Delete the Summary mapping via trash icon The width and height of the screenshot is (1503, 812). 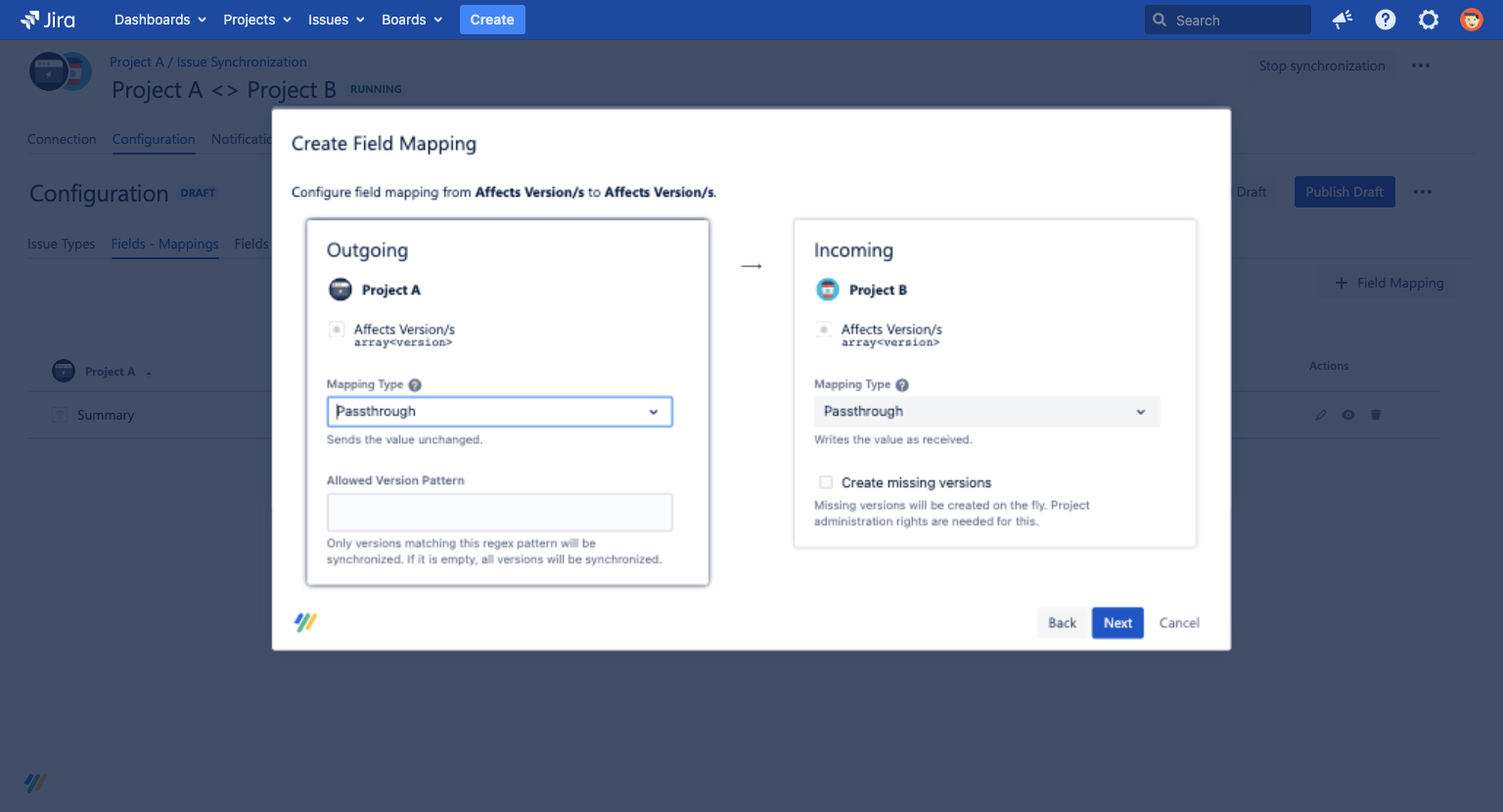[x=1375, y=414]
